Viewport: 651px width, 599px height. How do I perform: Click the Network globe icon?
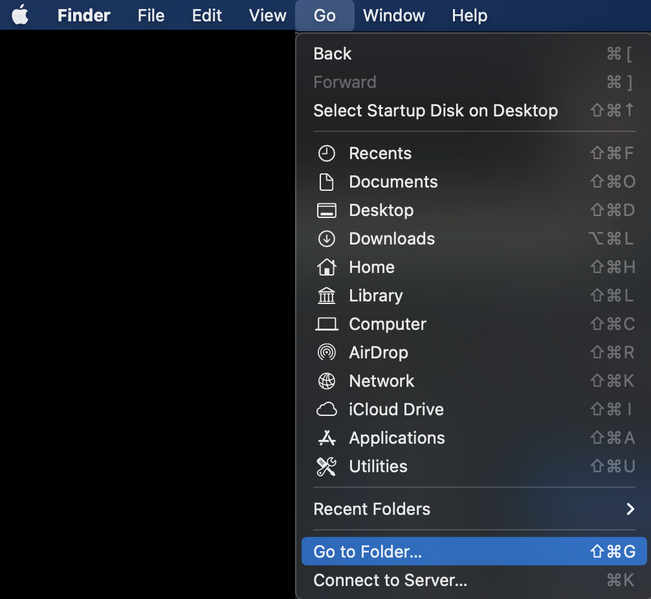click(x=326, y=381)
